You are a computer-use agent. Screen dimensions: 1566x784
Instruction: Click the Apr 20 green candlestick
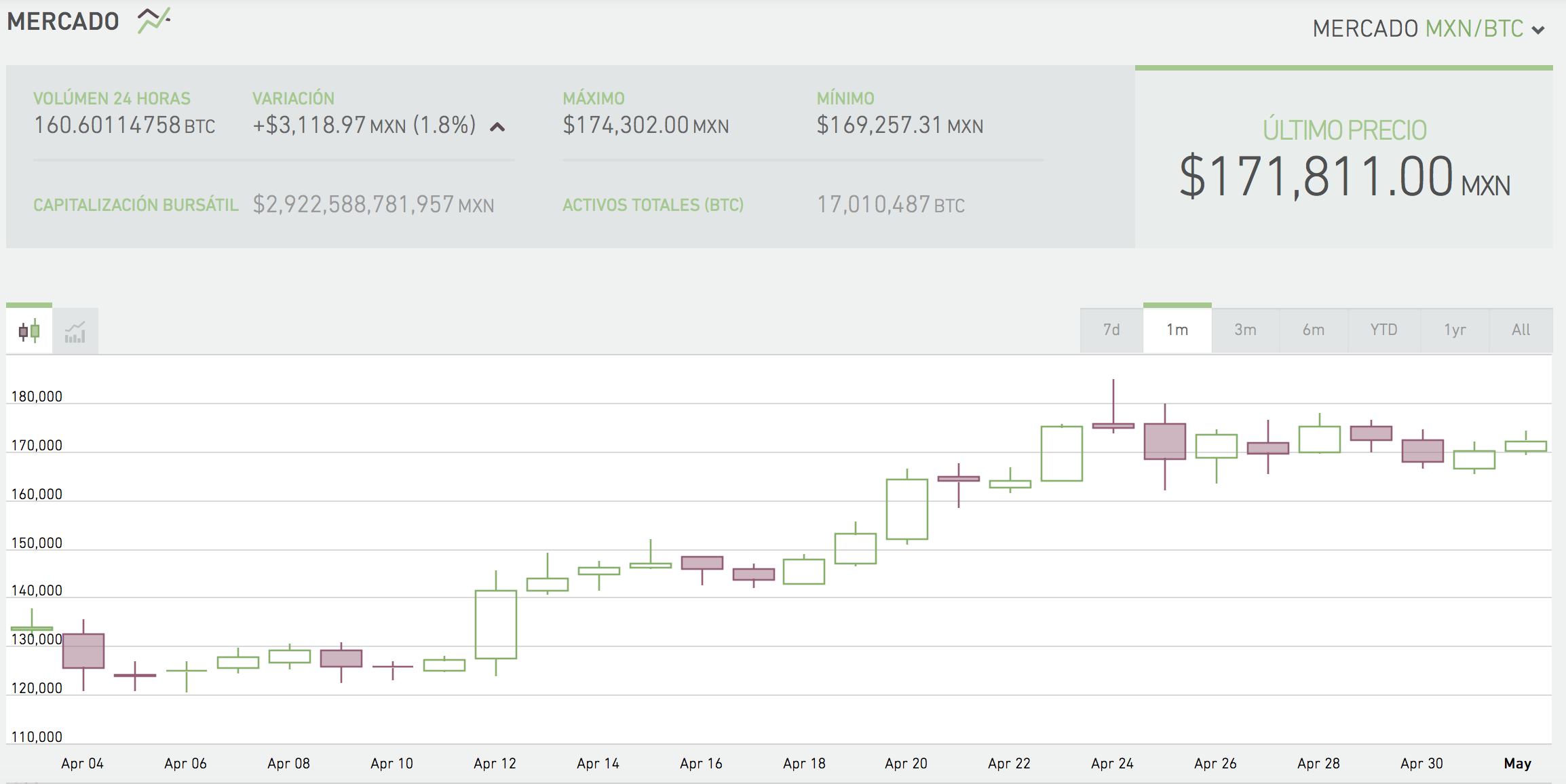point(907,509)
